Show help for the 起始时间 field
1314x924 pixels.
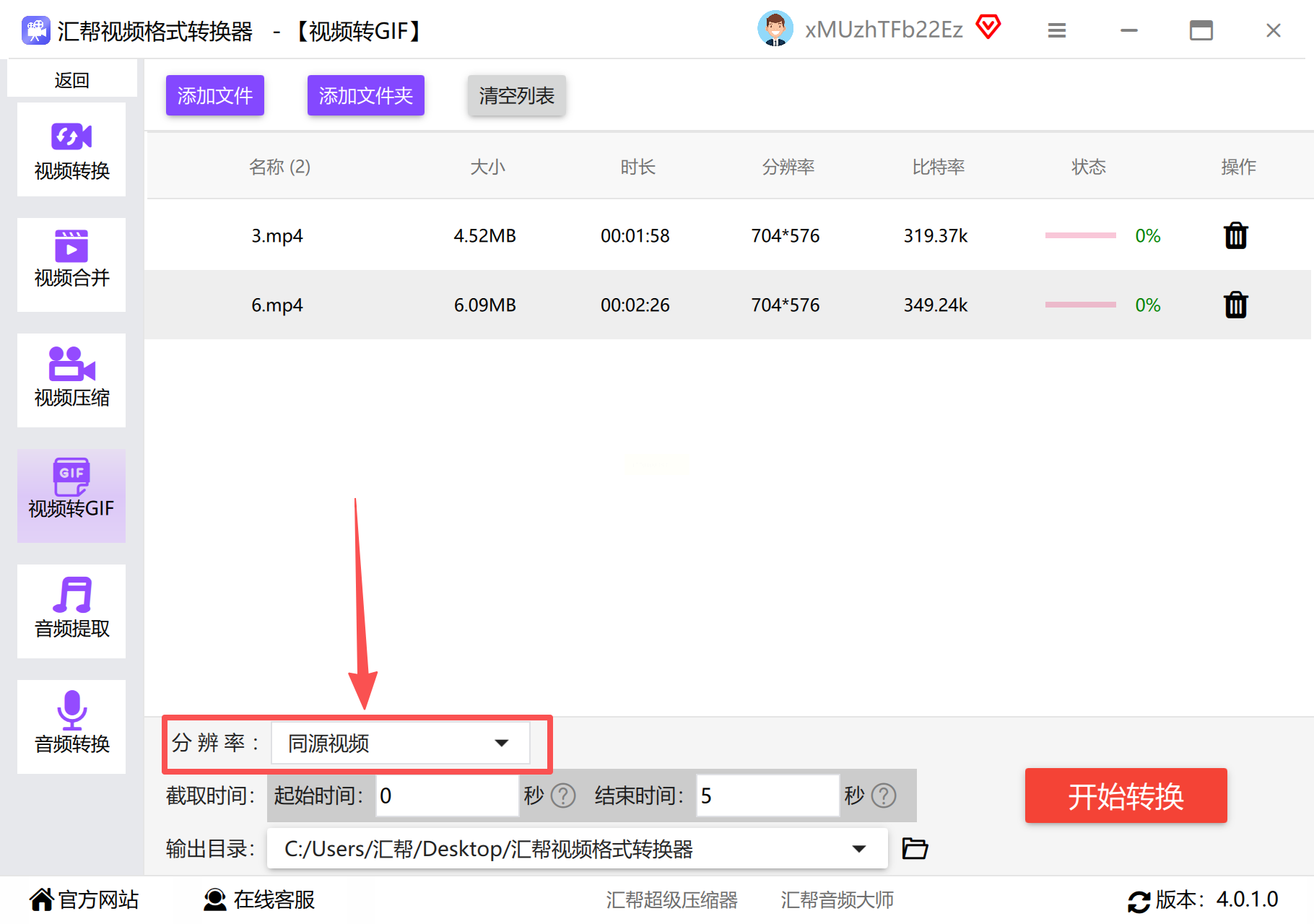[x=563, y=796]
